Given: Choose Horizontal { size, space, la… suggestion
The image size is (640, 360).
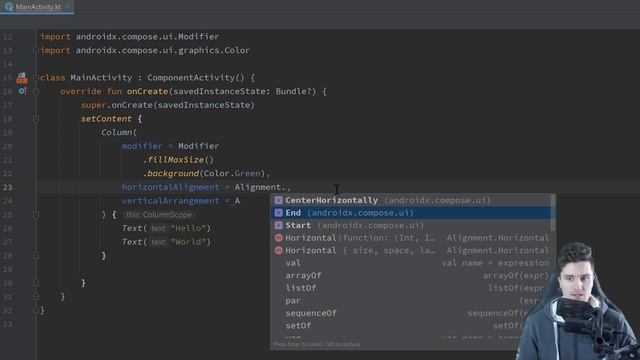Looking at the screenshot, I should [x=411, y=250].
